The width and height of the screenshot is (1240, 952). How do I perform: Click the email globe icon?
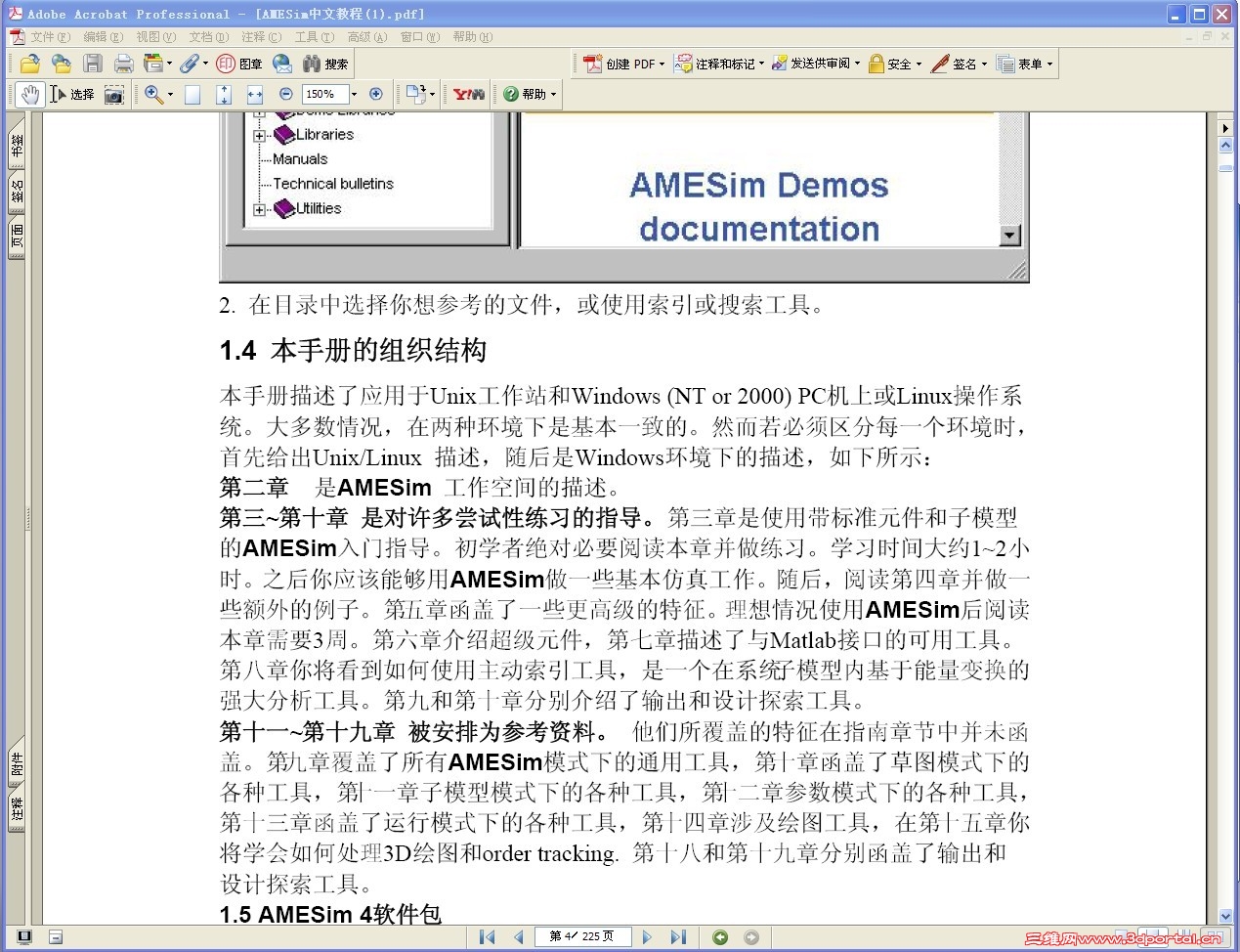pos(282,64)
